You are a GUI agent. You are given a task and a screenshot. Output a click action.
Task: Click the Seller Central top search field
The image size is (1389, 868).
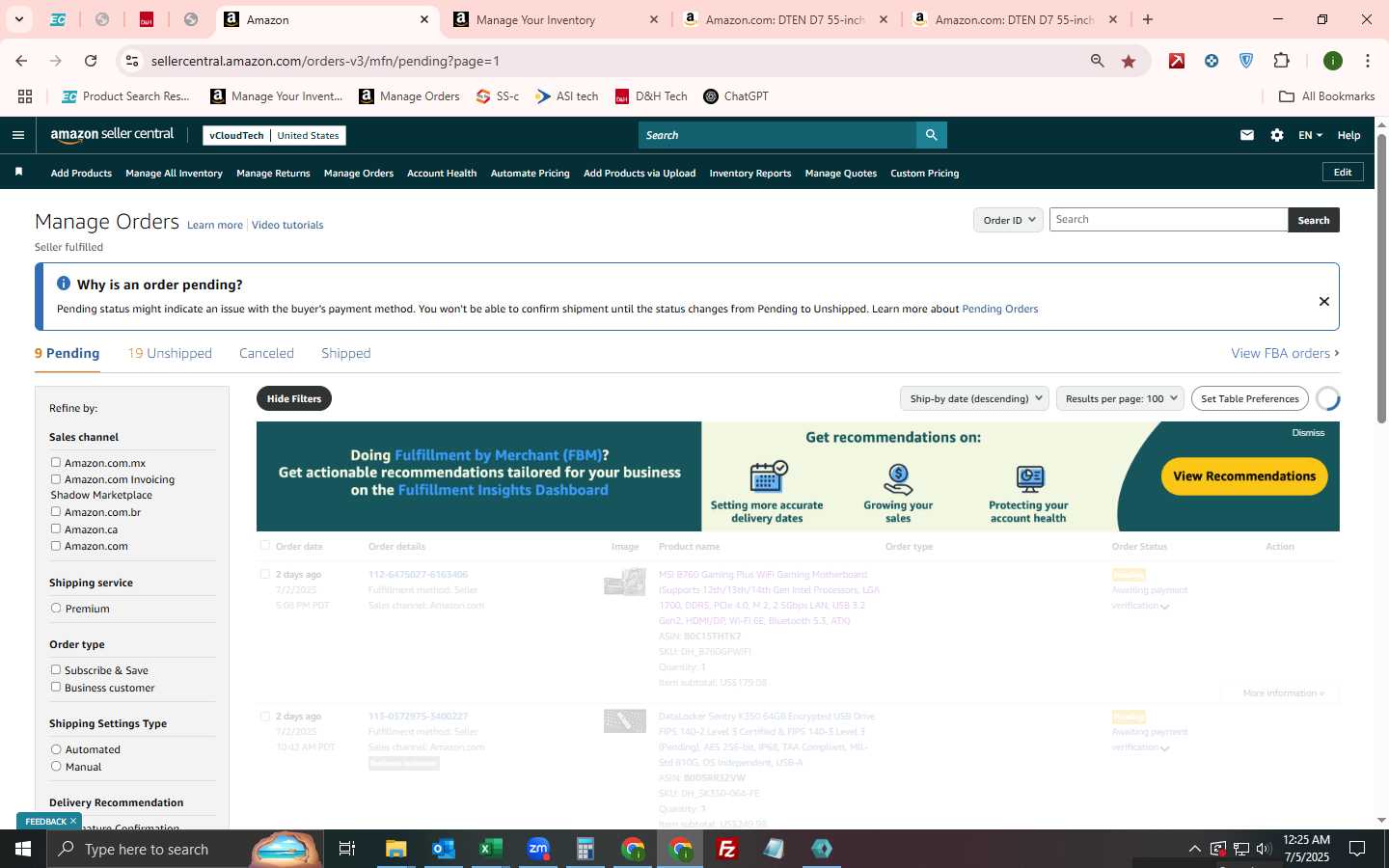tap(777, 135)
